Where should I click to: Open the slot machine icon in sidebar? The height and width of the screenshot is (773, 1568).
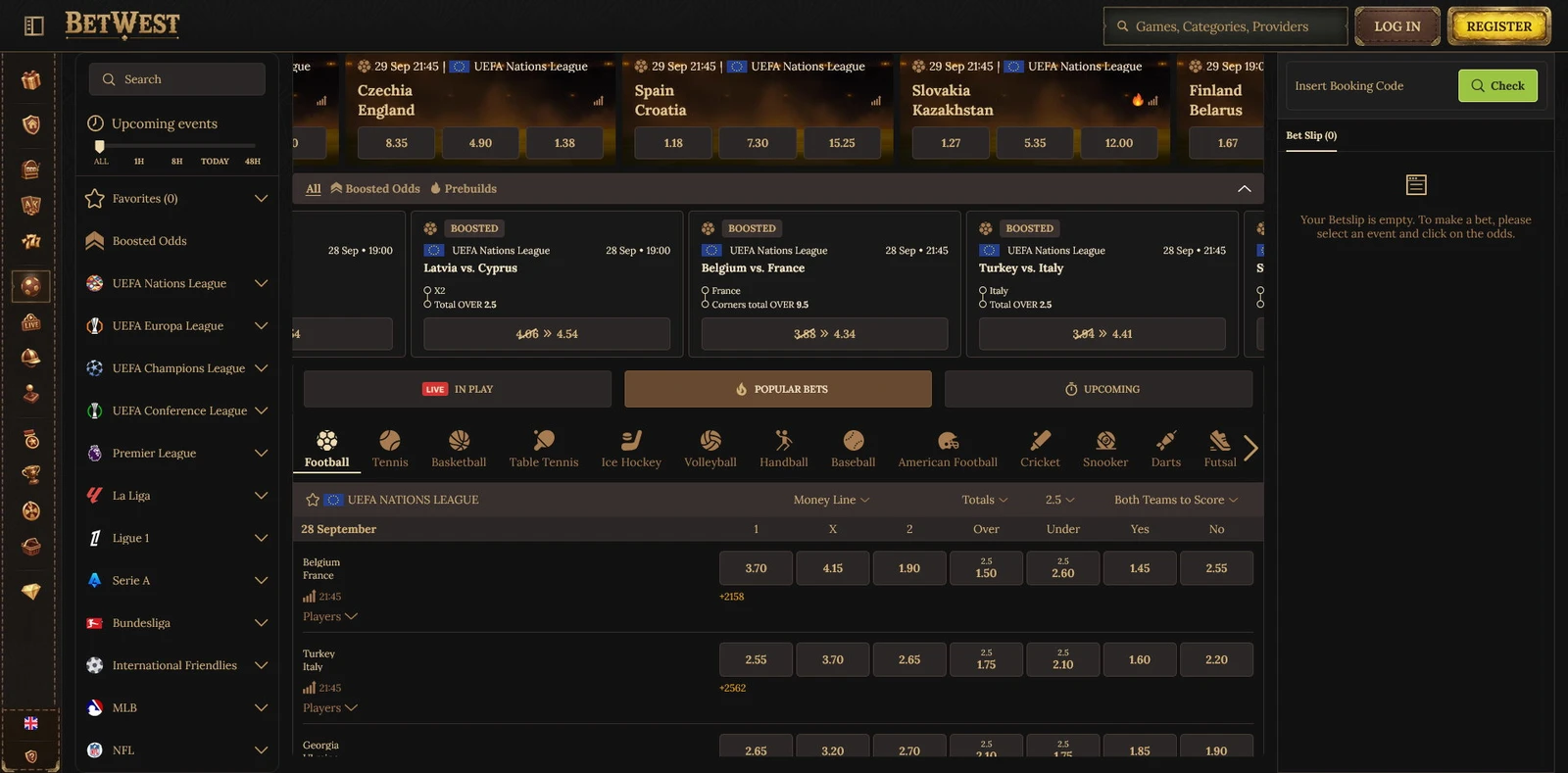[31, 169]
